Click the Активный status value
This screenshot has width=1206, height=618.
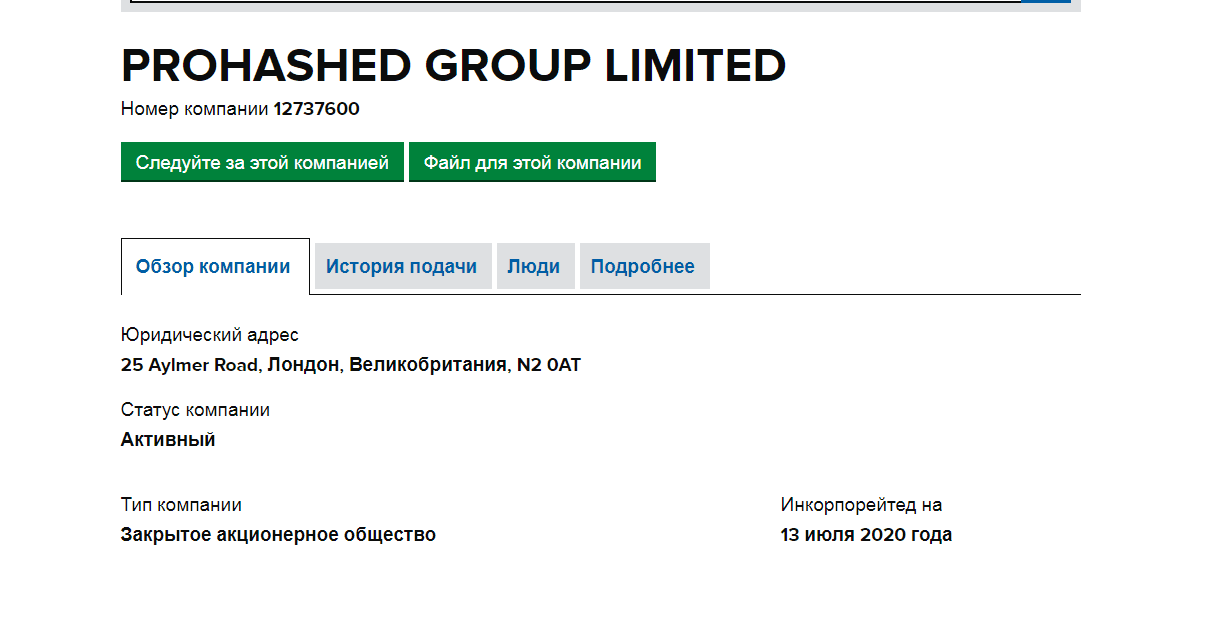(168, 440)
